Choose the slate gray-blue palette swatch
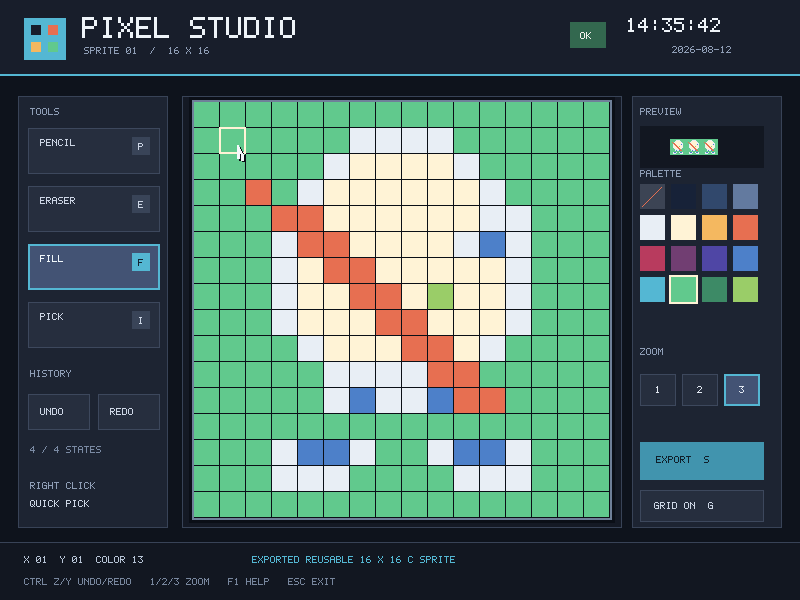Screen dimensions: 800x600 tap(745, 196)
